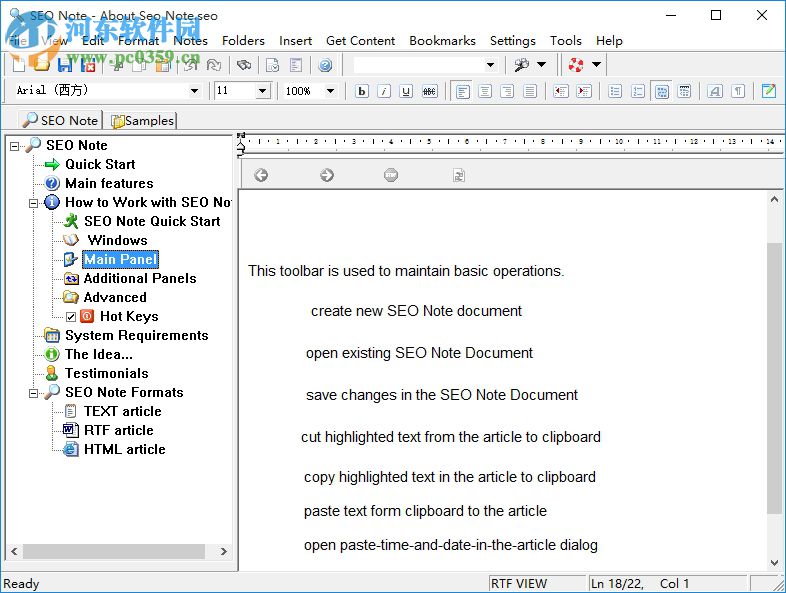Open font style dialog with the A icon
The width and height of the screenshot is (786, 593).
pos(715,91)
